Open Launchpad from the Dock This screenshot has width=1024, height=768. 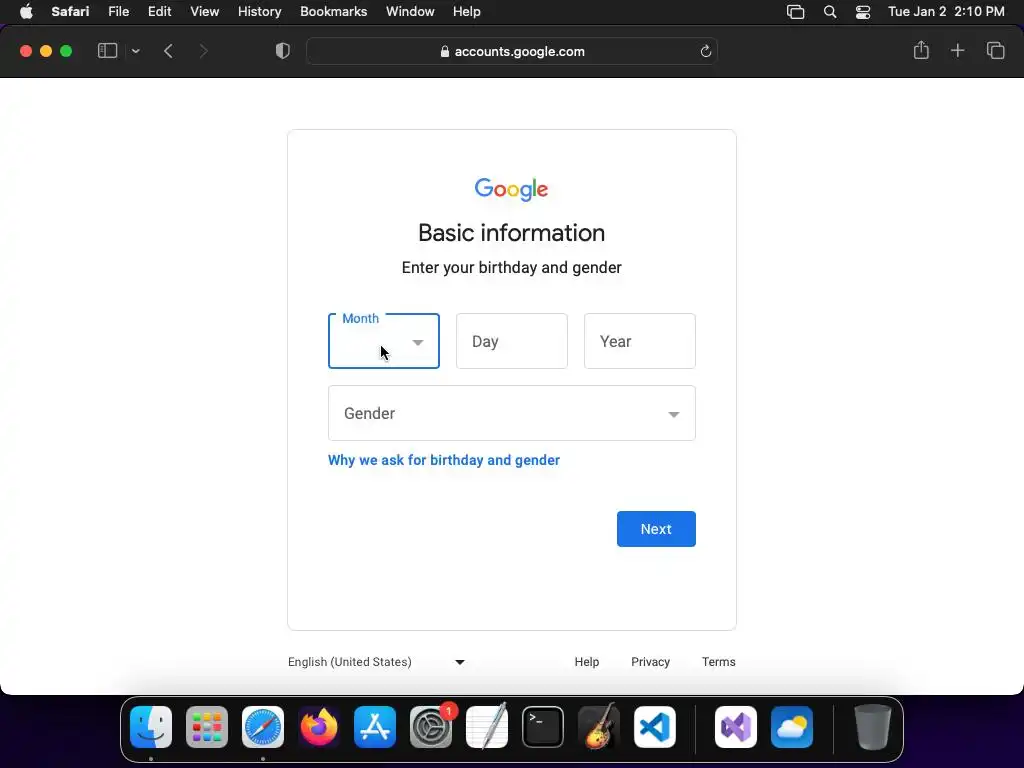coord(207,727)
